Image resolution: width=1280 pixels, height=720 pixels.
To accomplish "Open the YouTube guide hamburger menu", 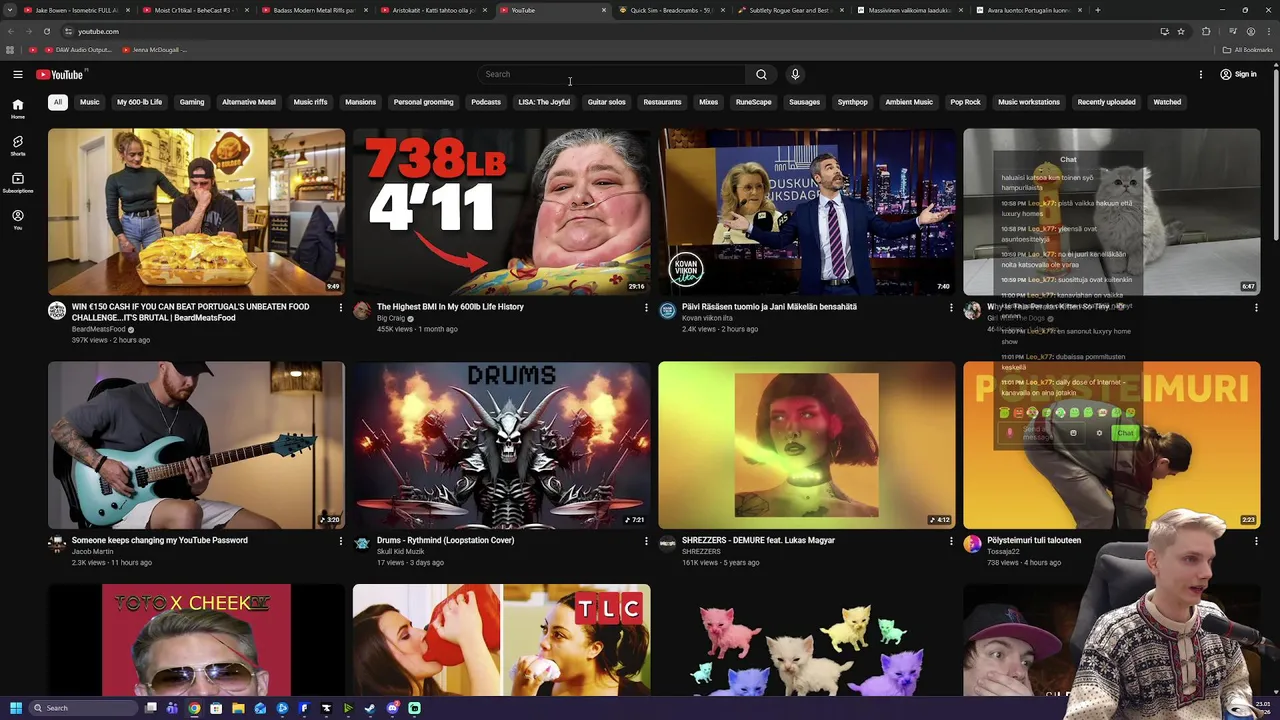I will (x=18, y=74).
